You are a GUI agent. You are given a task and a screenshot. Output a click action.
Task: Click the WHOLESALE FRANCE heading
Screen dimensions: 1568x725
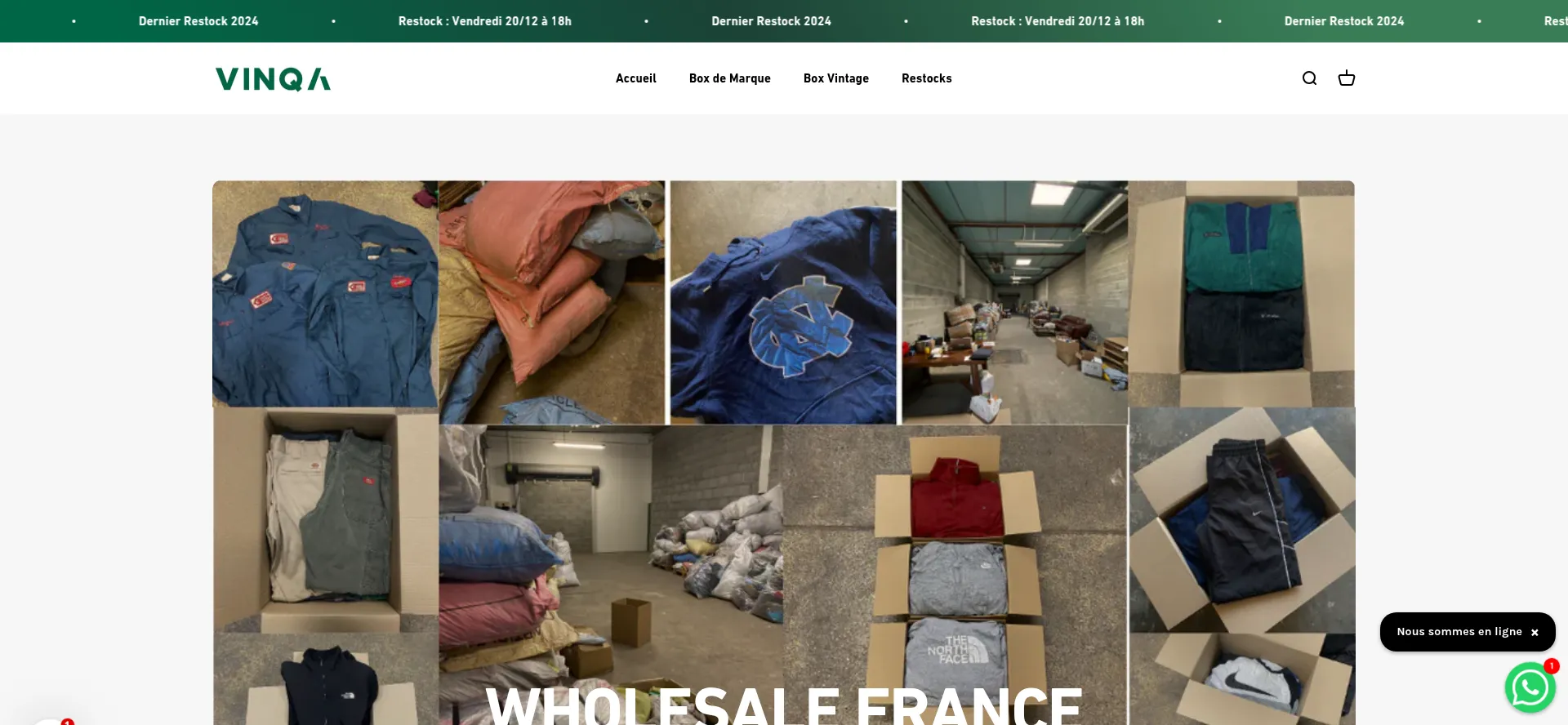pos(784,705)
